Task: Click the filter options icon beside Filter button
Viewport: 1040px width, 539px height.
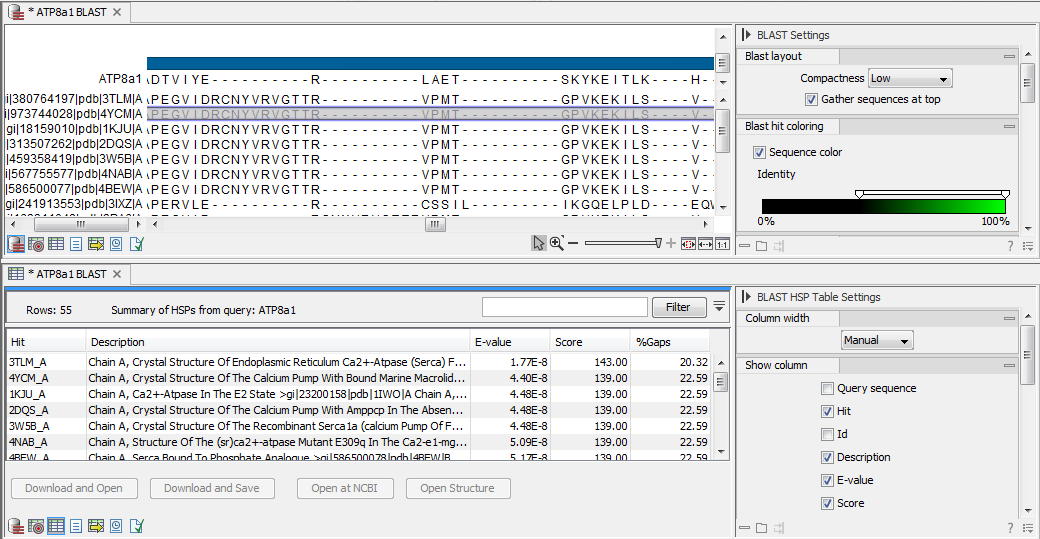Action: [719, 307]
